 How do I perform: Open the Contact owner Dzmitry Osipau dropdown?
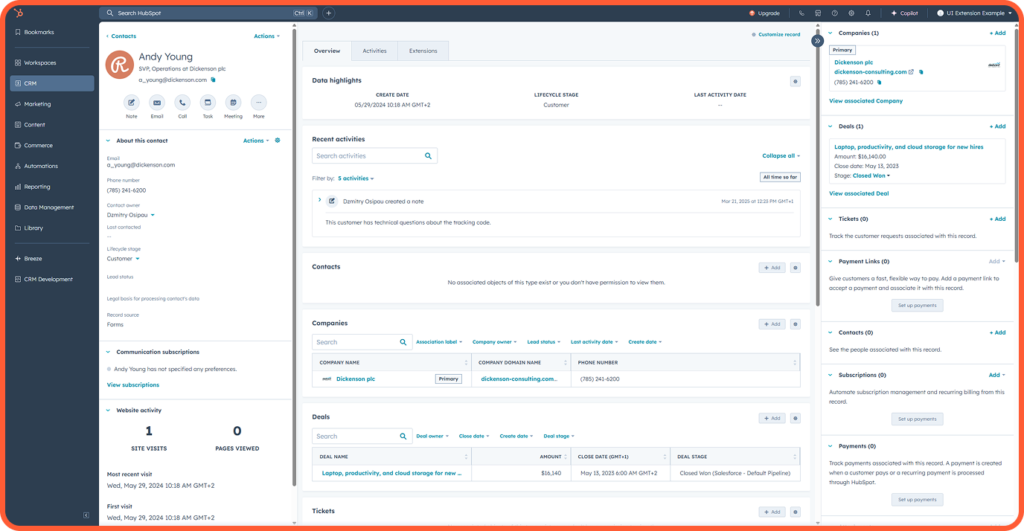[131, 215]
